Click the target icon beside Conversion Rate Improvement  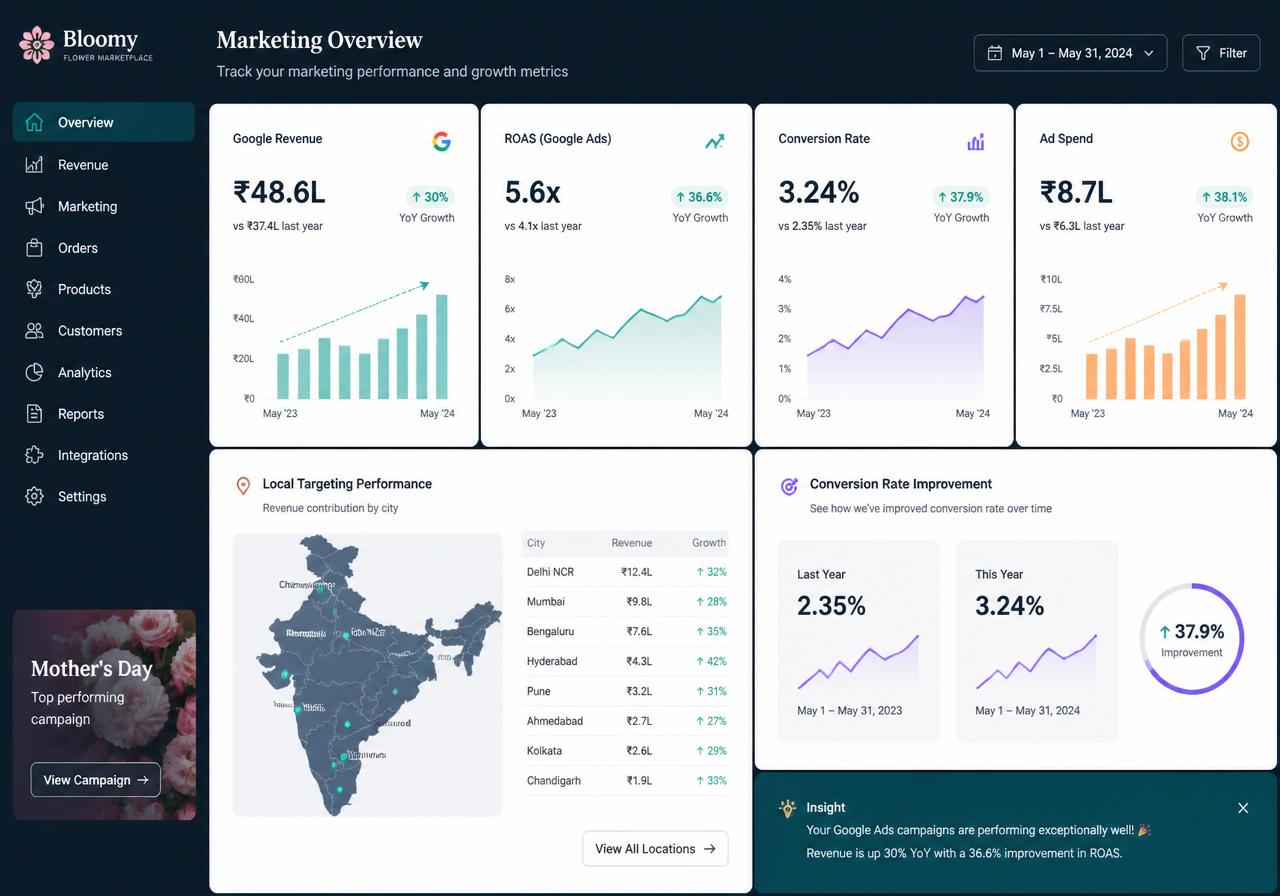pos(789,486)
